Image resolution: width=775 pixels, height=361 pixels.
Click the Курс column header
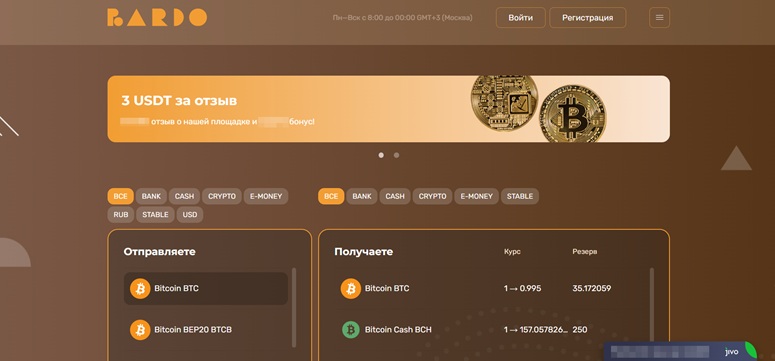[x=512, y=252]
